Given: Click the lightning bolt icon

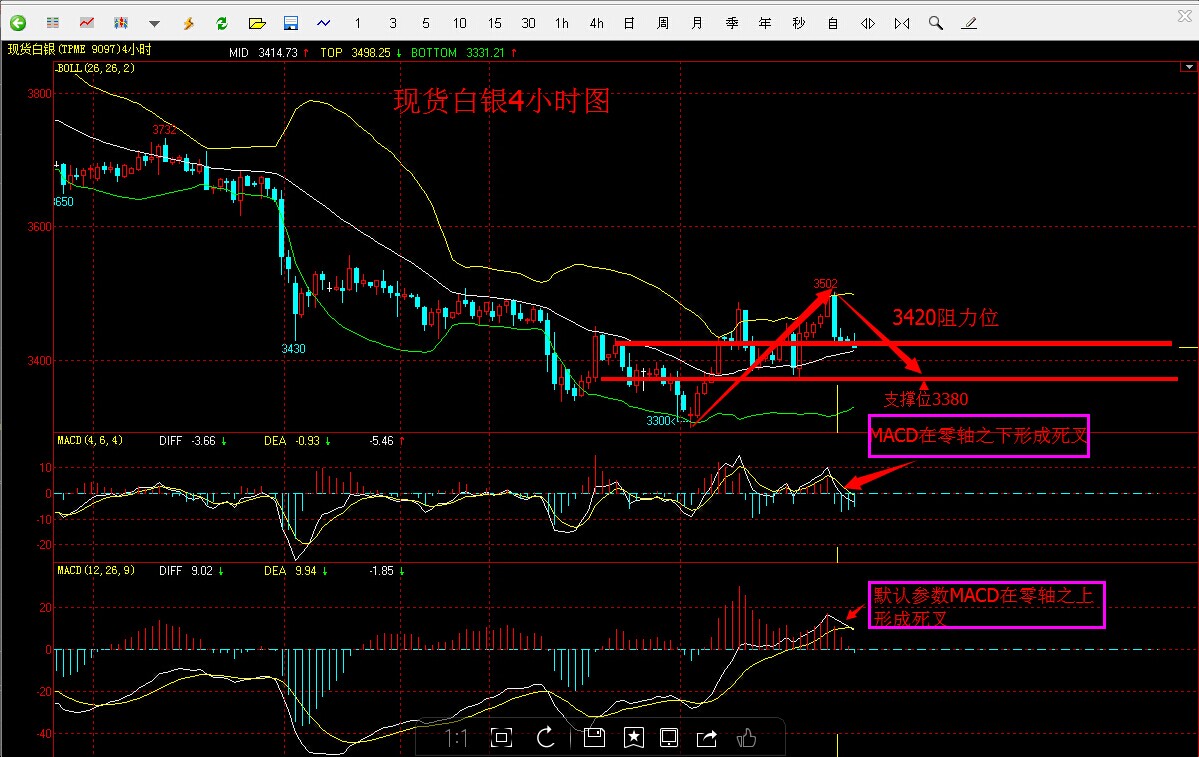Looking at the screenshot, I should point(188,23).
